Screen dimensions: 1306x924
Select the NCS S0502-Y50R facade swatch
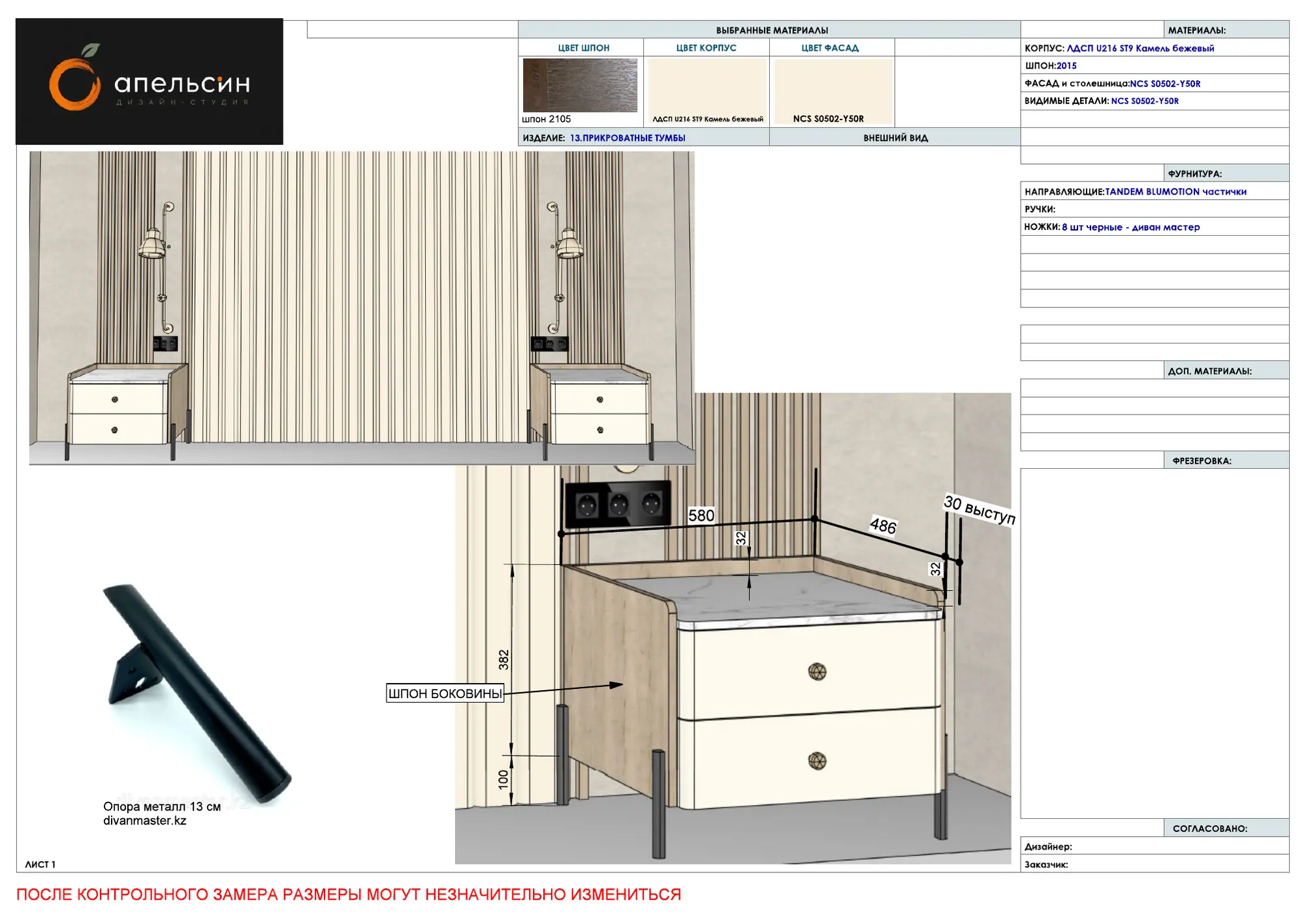832,91
